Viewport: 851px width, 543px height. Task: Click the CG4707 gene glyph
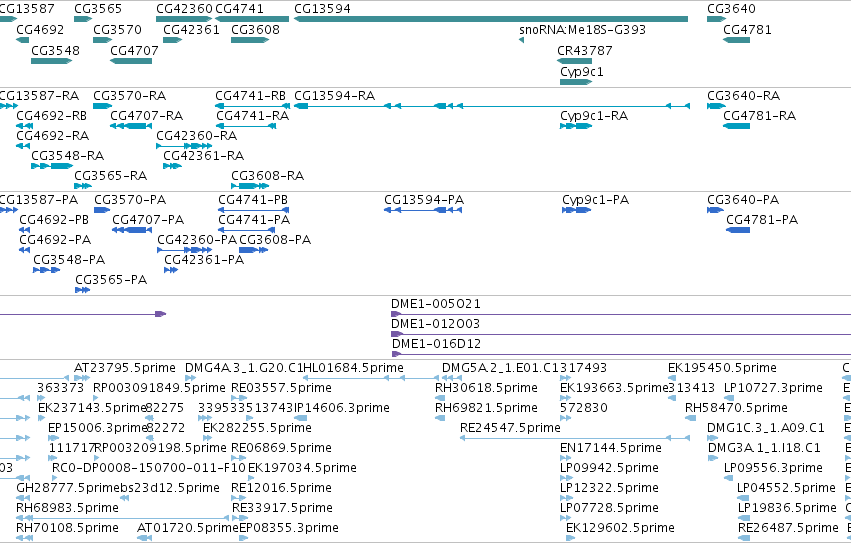pyautogui.click(x=131, y=61)
